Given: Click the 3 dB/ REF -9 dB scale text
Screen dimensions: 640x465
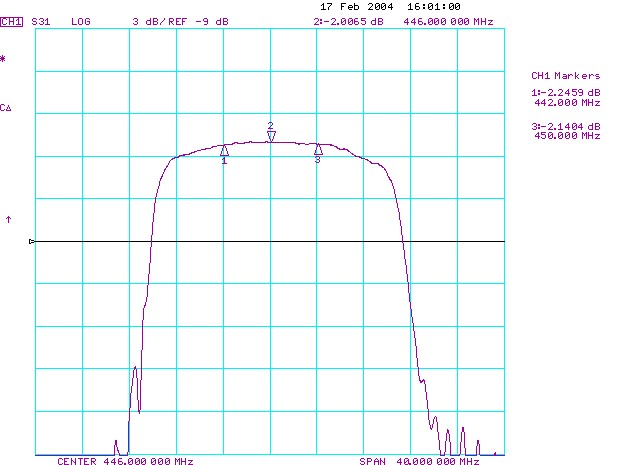Looking at the screenshot, I should click(x=180, y=22).
